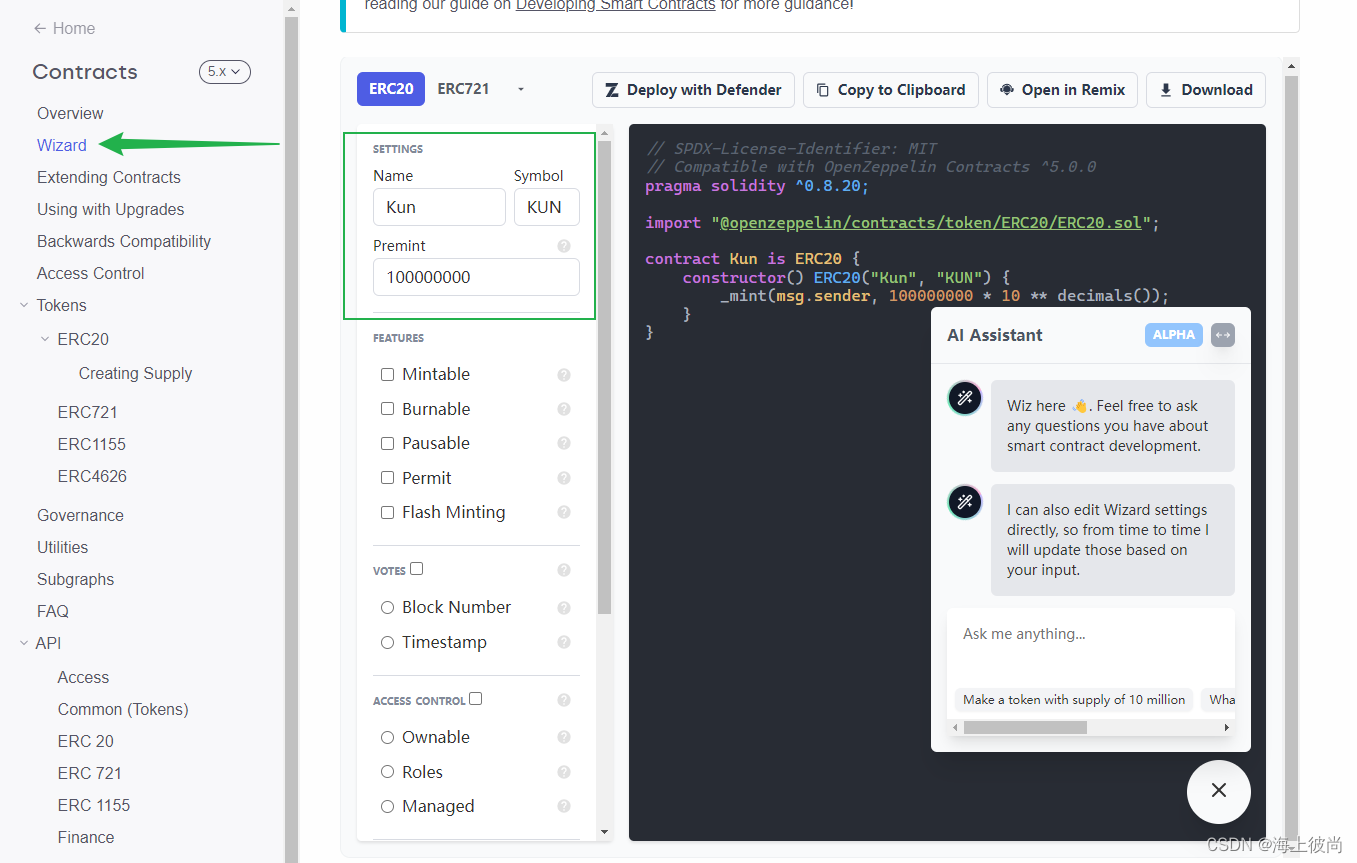Click the help icon beside Pausable
The width and height of the screenshot is (1357, 863).
[x=564, y=444]
